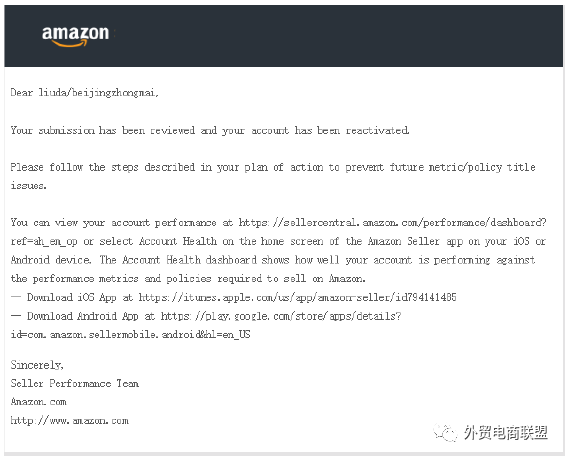Click the Amazon logo in the header
The width and height of the screenshot is (565, 458).
point(76,36)
